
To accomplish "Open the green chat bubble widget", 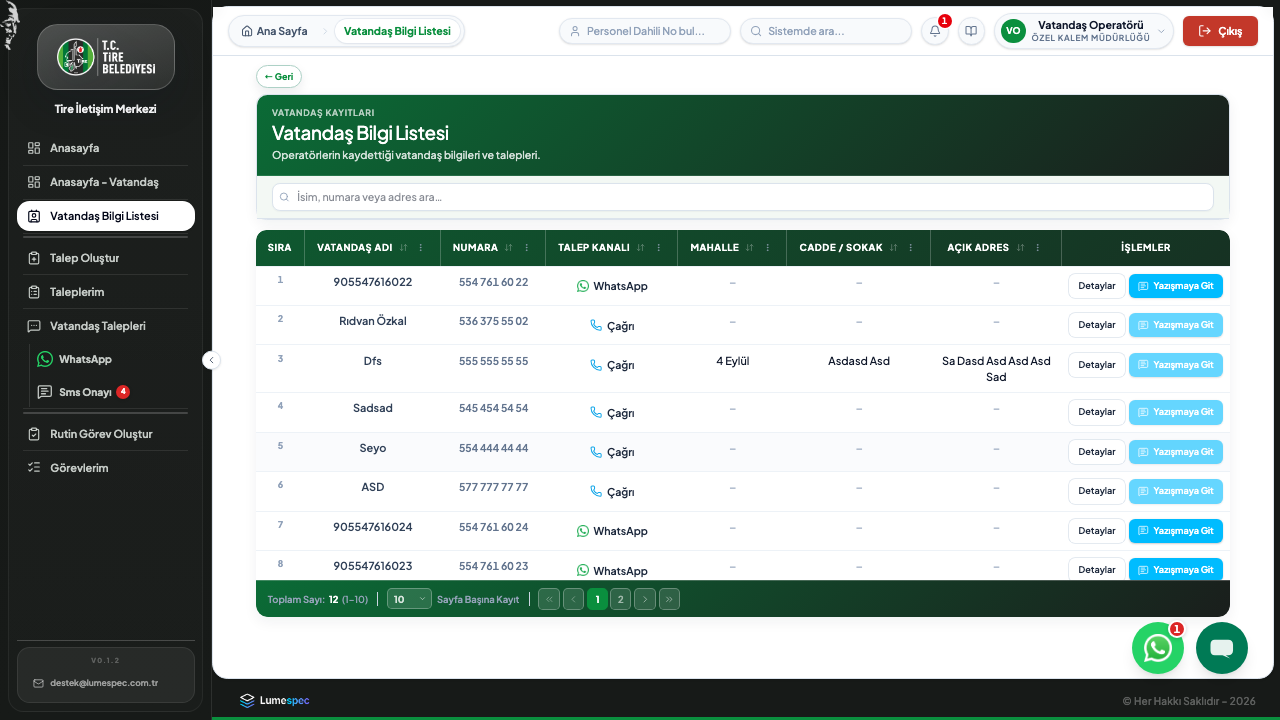I will [x=1222, y=648].
